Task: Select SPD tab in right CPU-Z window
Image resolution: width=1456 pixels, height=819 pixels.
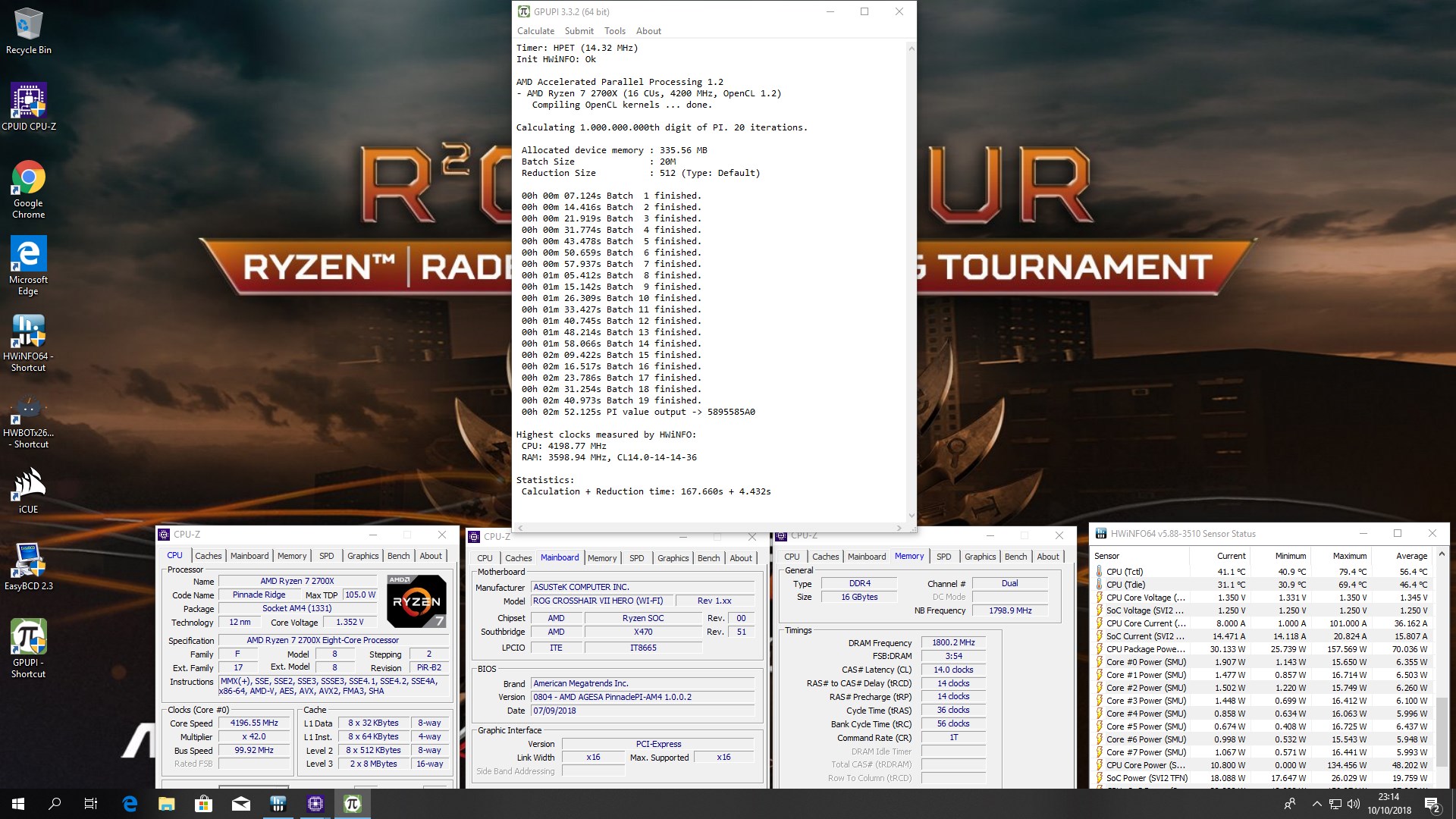Action: click(x=944, y=557)
